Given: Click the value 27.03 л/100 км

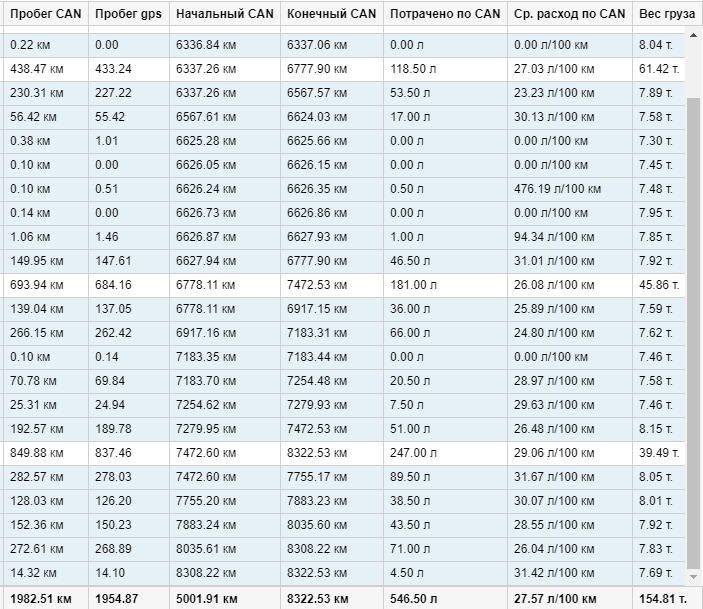Looking at the screenshot, I should (x=554, y=69).
